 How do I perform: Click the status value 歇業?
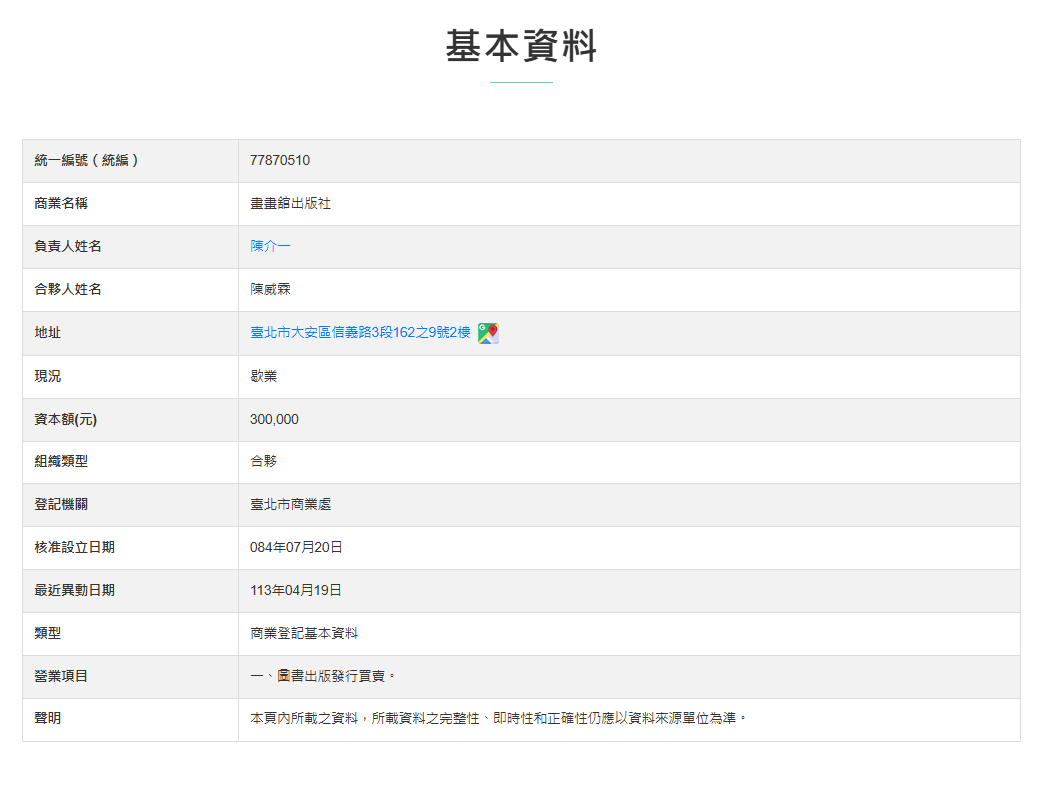click(x=264, y=376)
